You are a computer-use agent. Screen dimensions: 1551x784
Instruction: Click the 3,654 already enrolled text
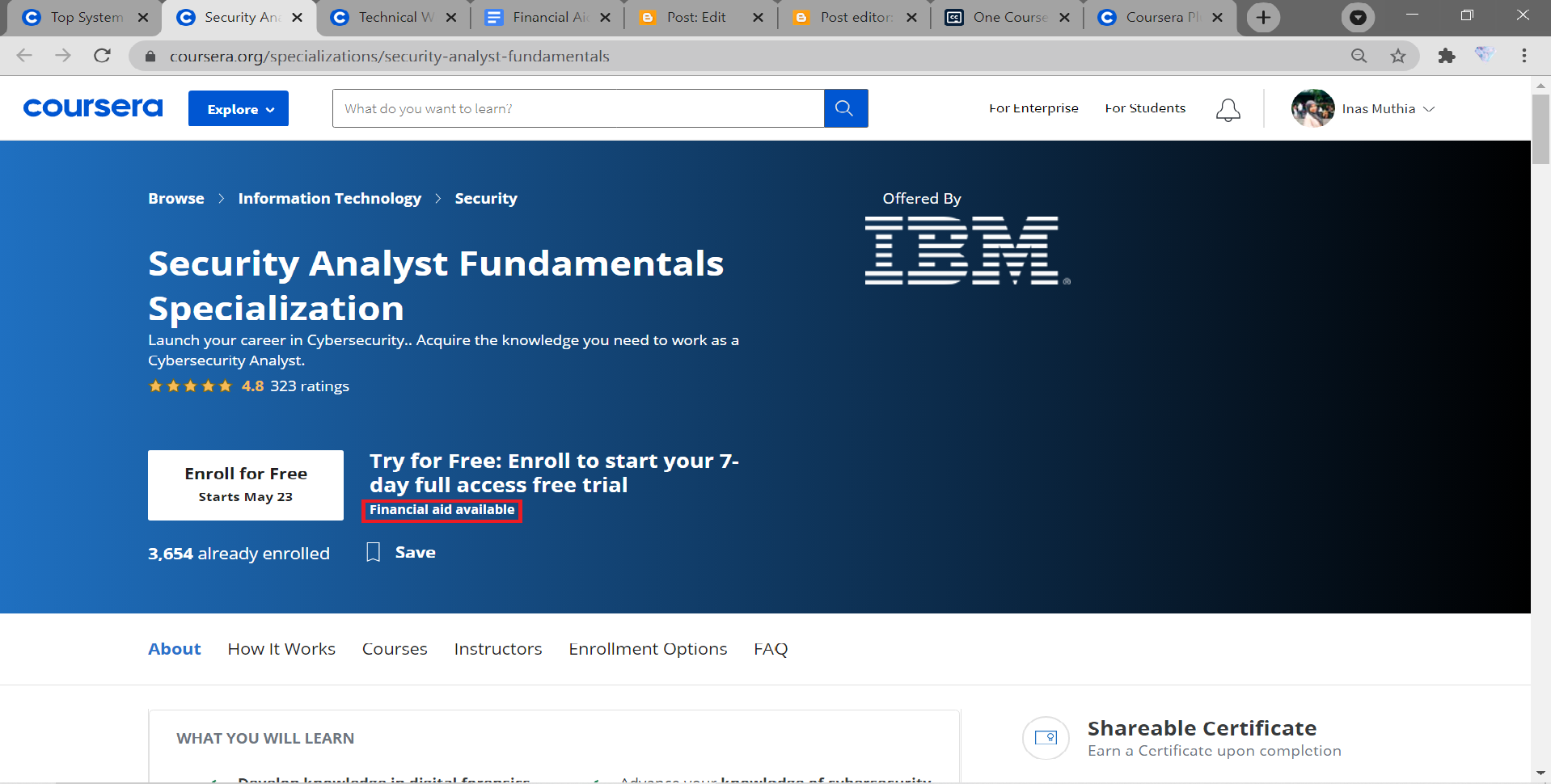tap(239, 554)
